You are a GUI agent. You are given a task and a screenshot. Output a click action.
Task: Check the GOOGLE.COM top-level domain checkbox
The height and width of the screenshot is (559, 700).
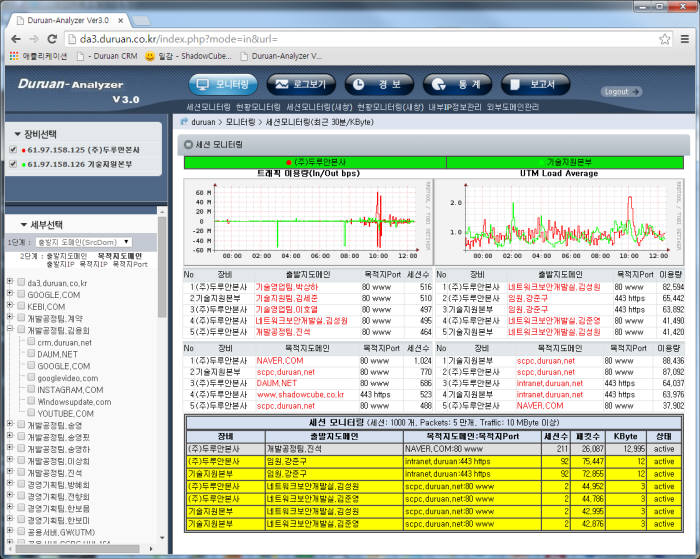20,295
